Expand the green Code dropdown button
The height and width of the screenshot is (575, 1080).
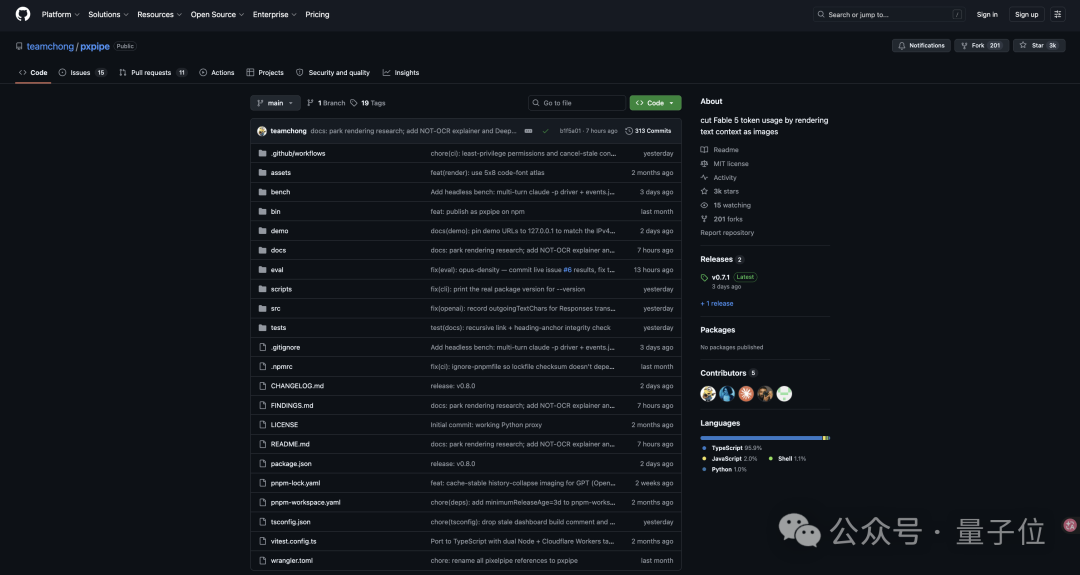click(655, 103)
